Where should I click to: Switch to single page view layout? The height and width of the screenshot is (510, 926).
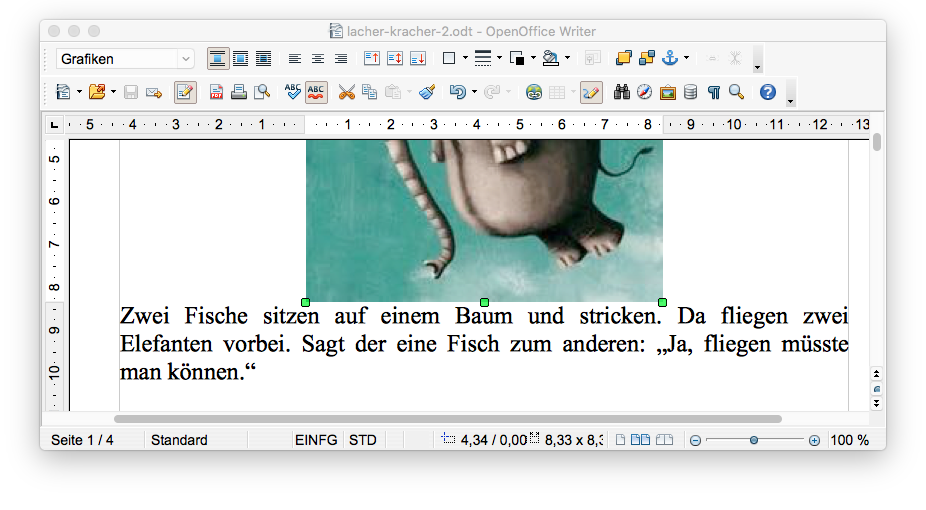point(620,440)
